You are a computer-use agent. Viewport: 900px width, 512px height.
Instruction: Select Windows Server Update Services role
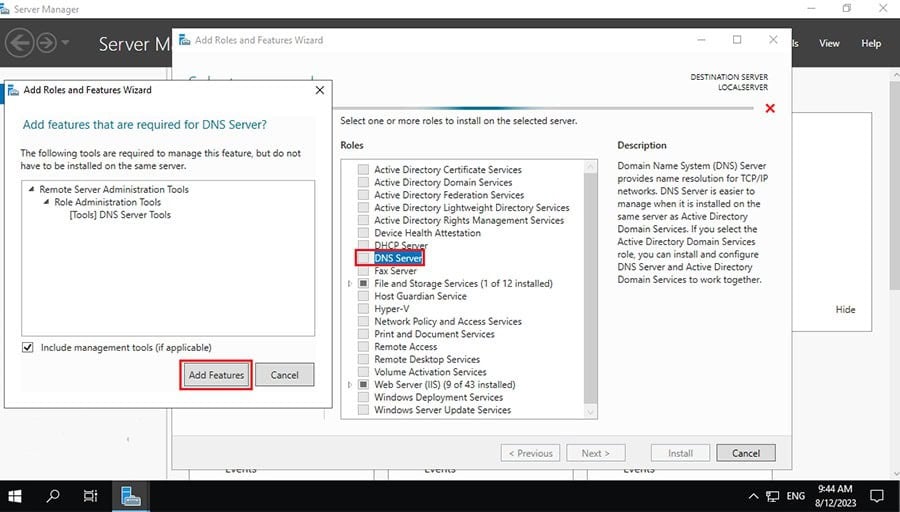[x=443, y=409]
